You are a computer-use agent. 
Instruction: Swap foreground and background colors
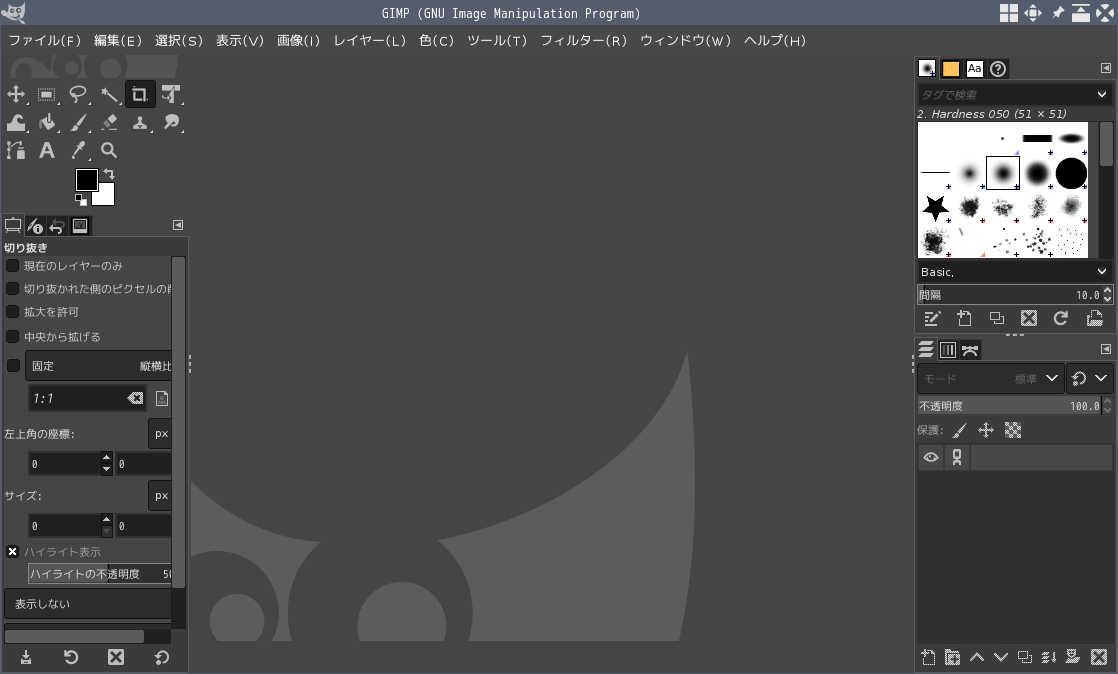(x=109, y=174)
